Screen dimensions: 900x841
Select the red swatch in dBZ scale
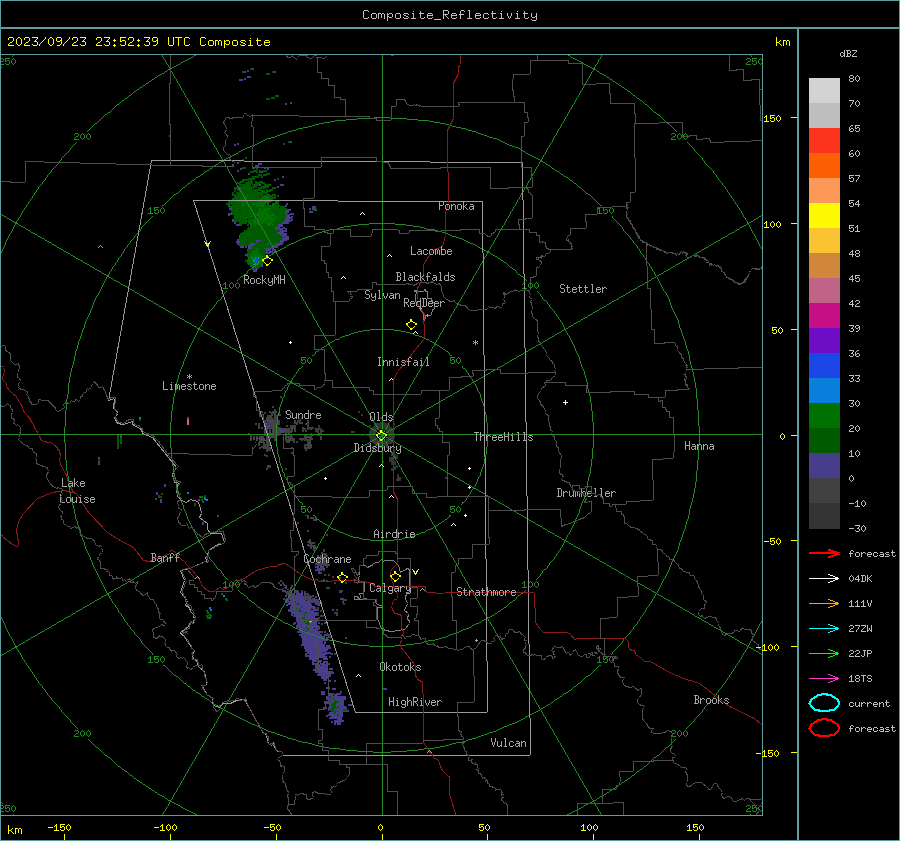point(824,141)
